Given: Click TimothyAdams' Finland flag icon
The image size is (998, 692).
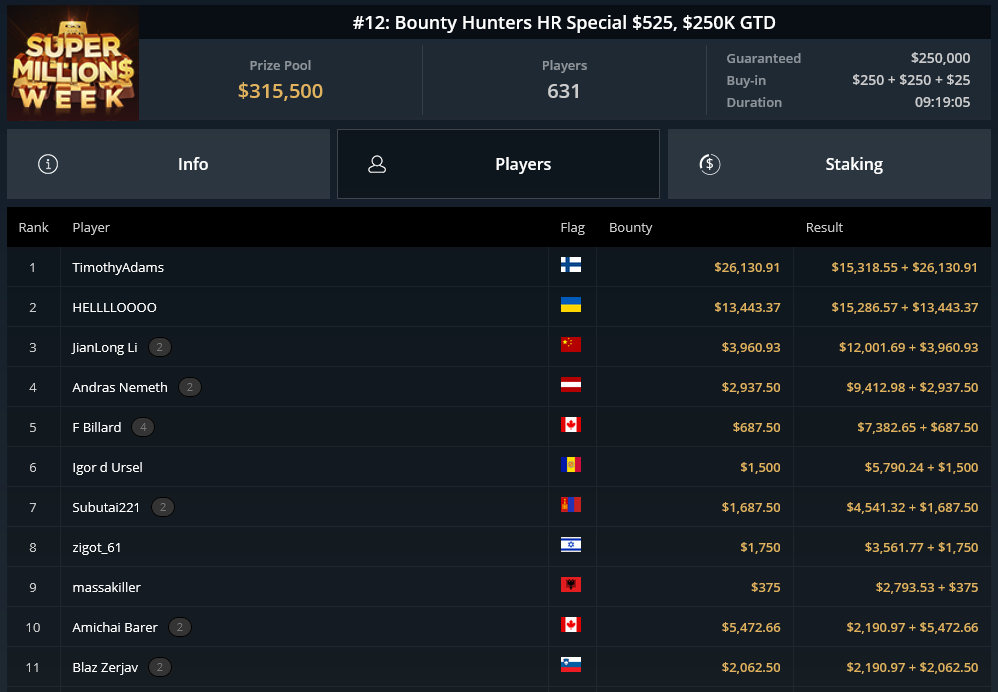Looking at the screenshot, I should 571,265.
